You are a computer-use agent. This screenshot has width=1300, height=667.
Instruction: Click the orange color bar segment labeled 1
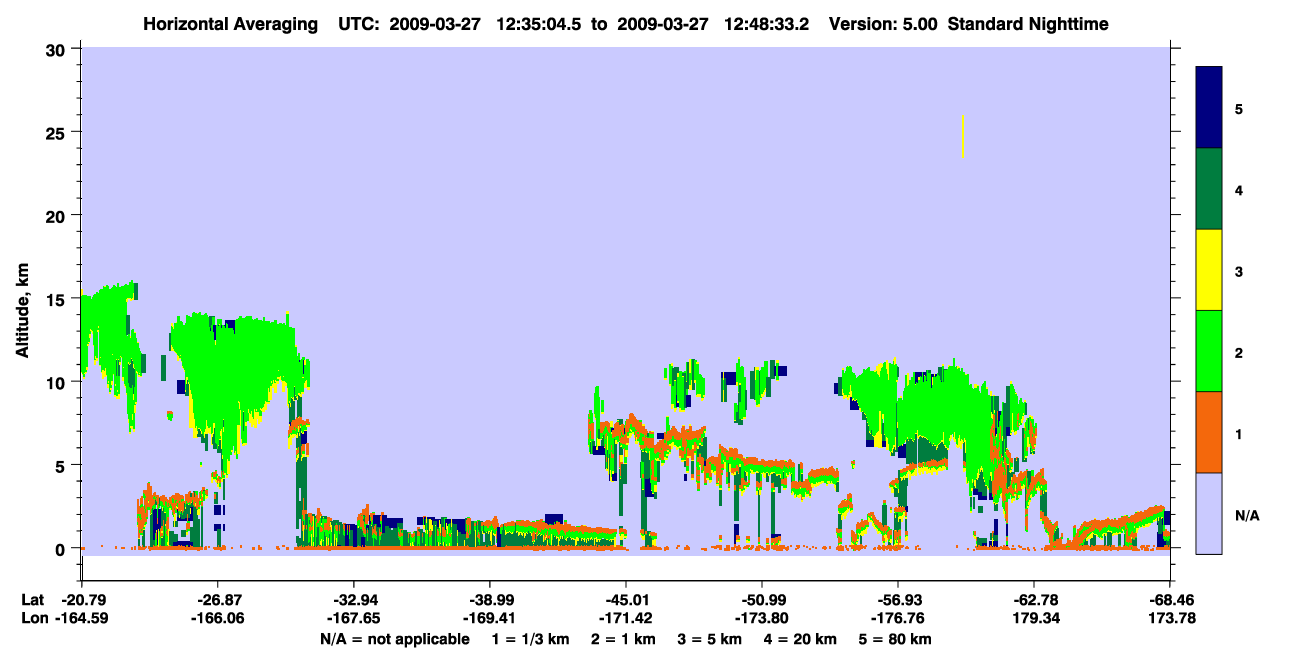click(1209, 432)
